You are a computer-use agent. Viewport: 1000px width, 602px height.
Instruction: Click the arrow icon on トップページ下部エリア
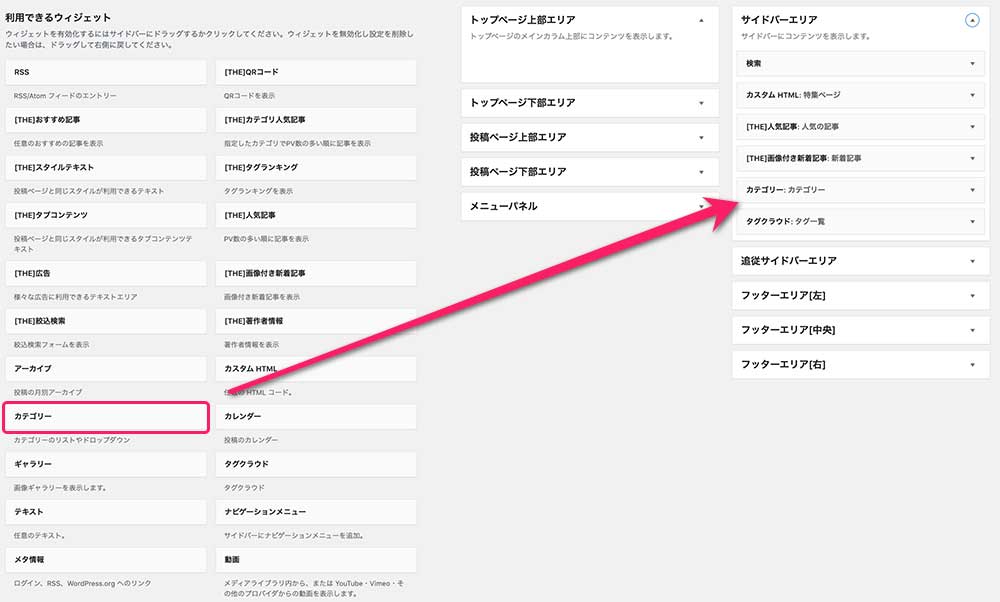pyautogui.click(x=701, y=103)
